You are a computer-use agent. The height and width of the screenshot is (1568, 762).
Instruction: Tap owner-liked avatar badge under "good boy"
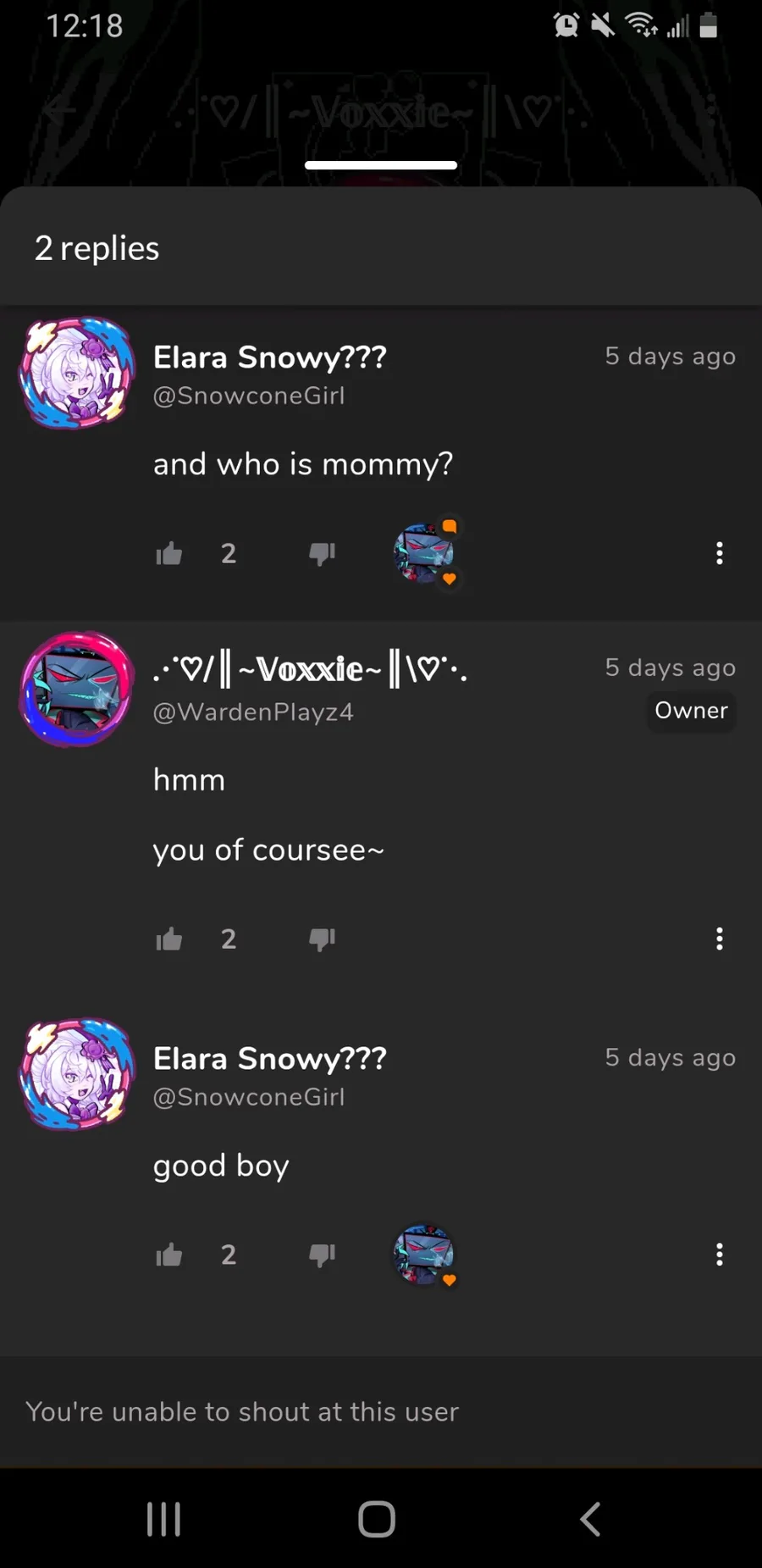tap(426, 1255)
